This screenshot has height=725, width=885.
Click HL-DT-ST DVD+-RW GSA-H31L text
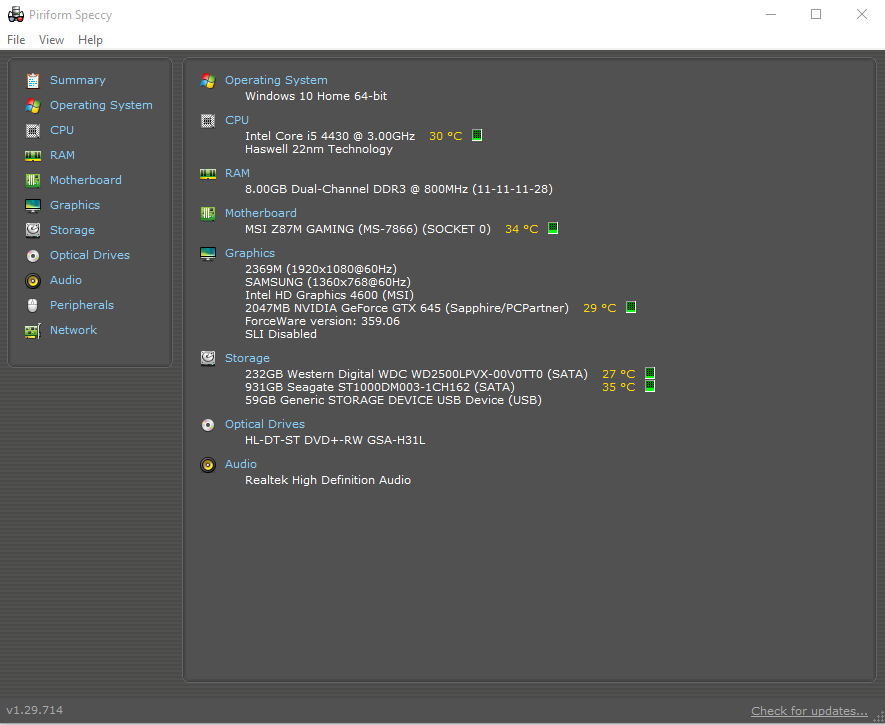[335, 440]
